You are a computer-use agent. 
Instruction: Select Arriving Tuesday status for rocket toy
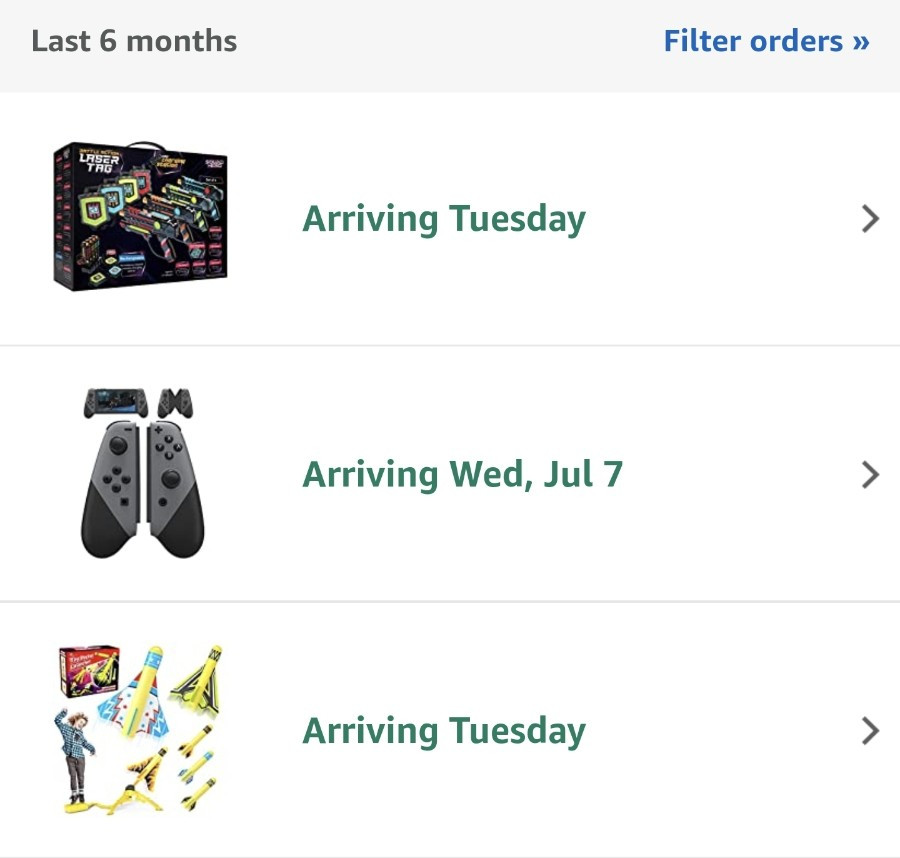[444, 732]
